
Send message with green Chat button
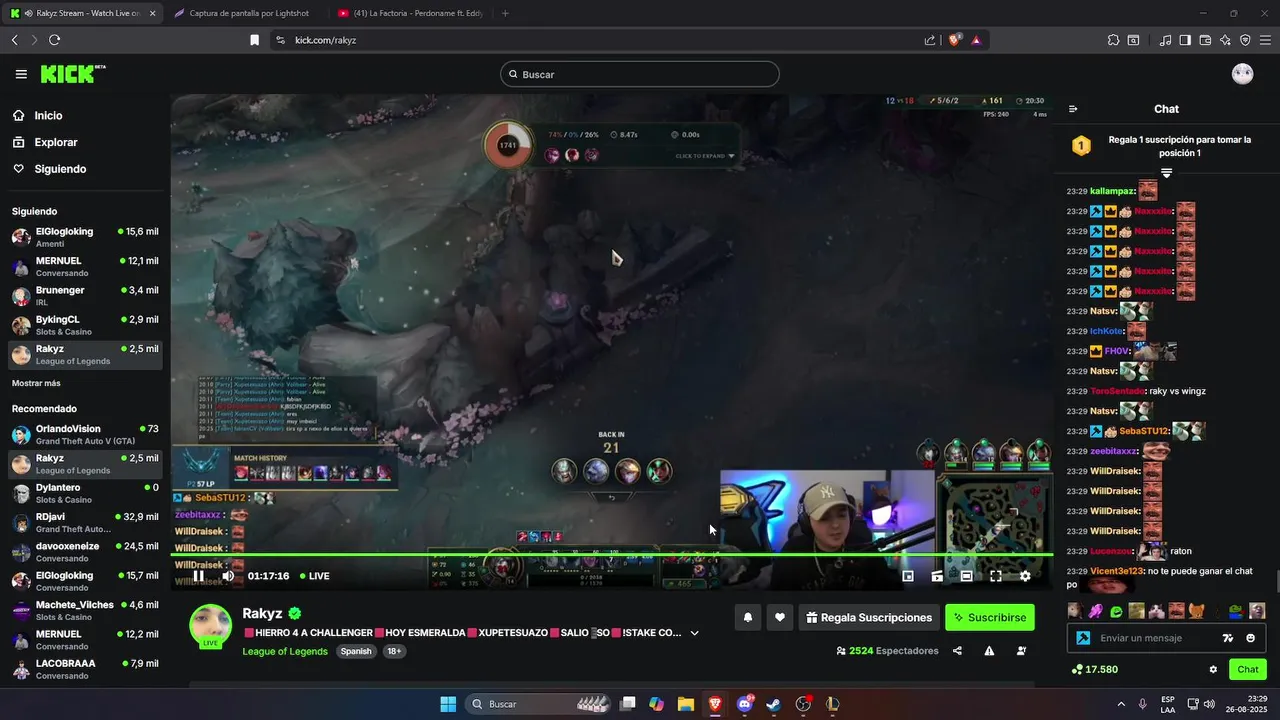(1248, 670)
